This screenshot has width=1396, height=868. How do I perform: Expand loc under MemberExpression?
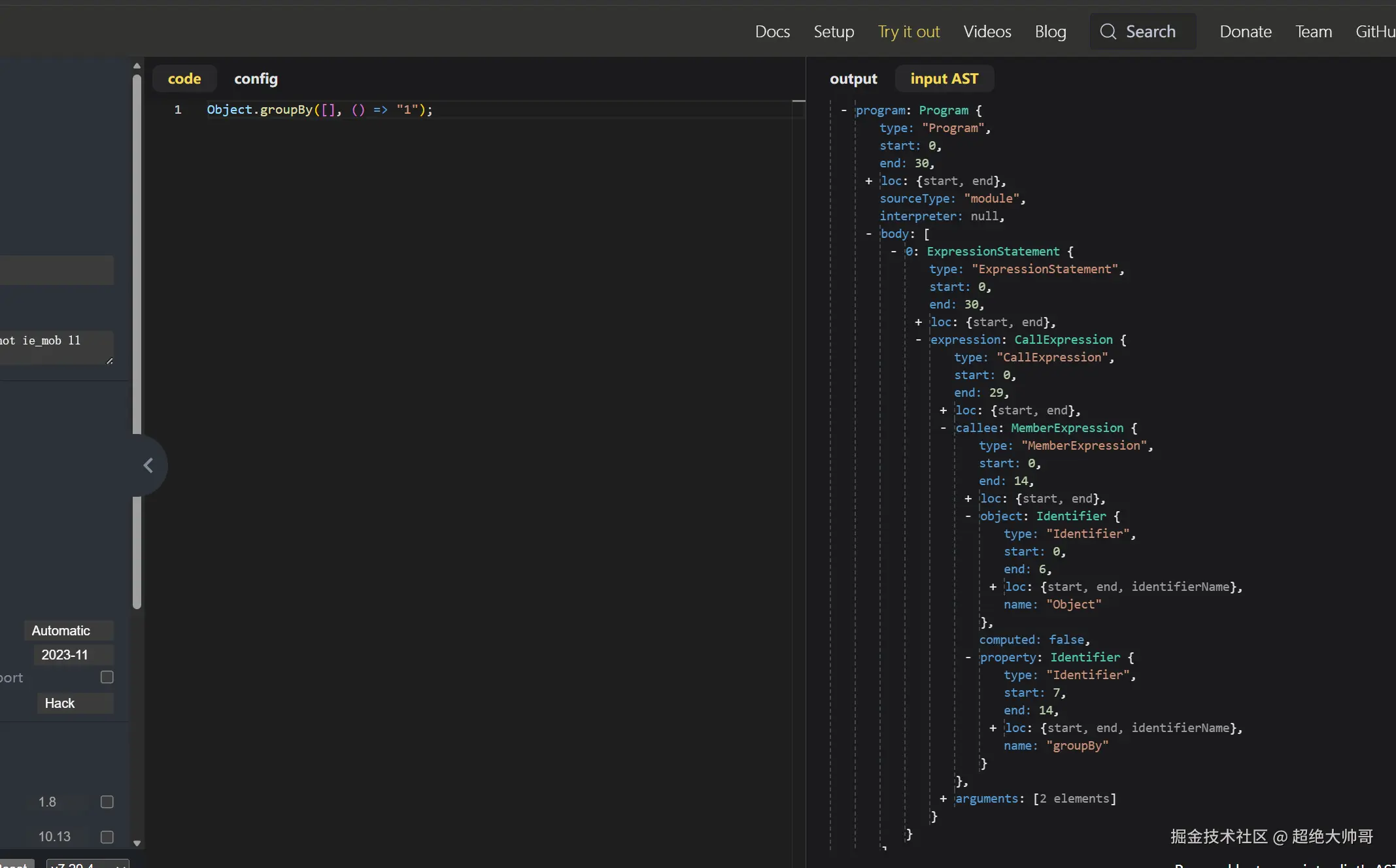[x=968, y=499]
